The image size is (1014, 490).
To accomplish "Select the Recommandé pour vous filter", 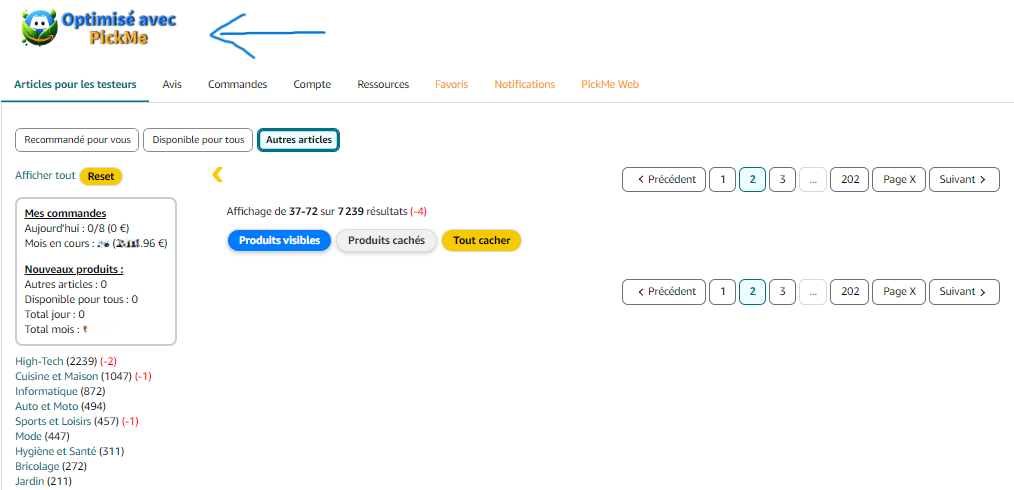I will coord(77,140).
